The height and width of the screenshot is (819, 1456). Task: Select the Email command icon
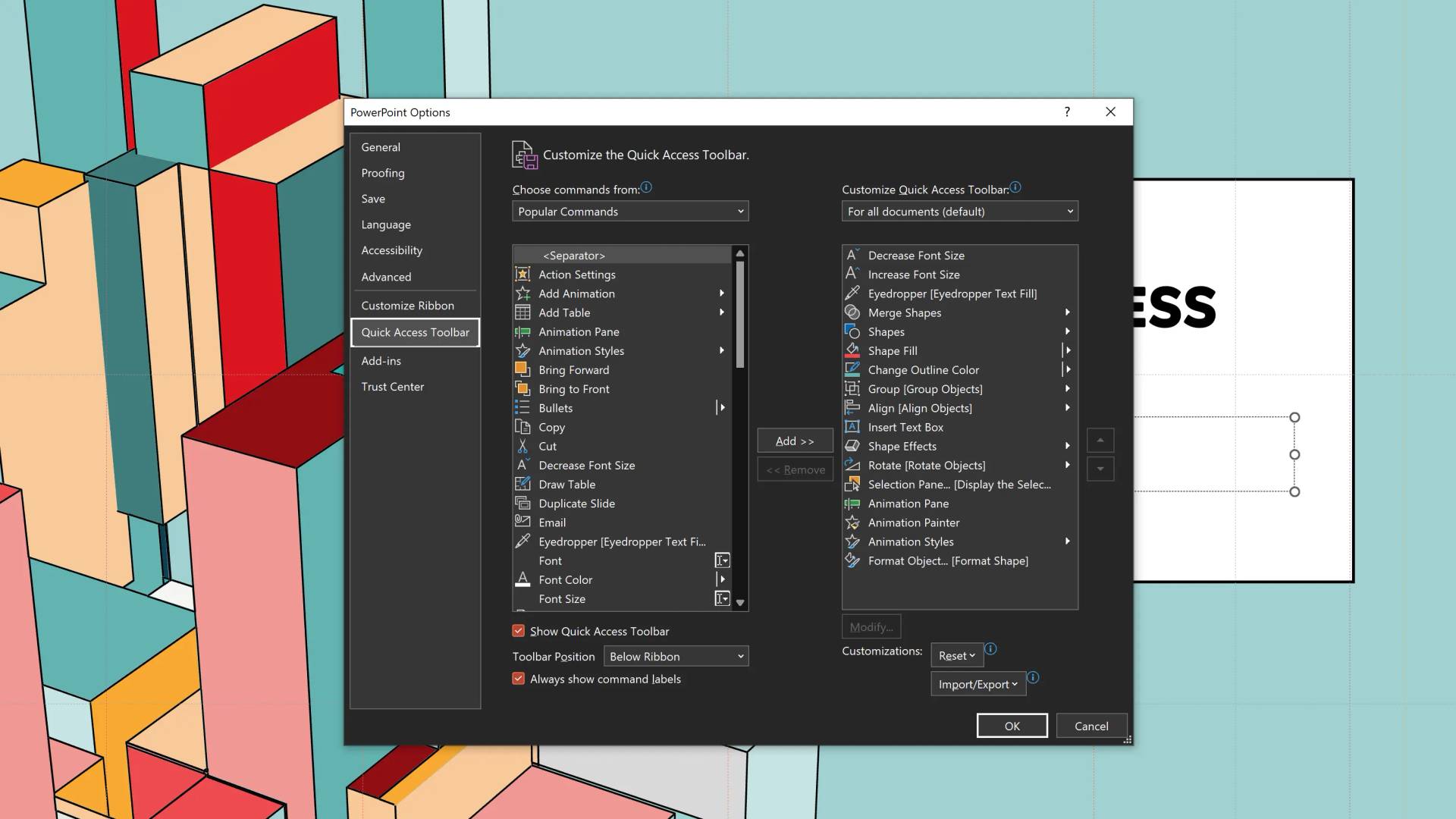pos(522,522)
